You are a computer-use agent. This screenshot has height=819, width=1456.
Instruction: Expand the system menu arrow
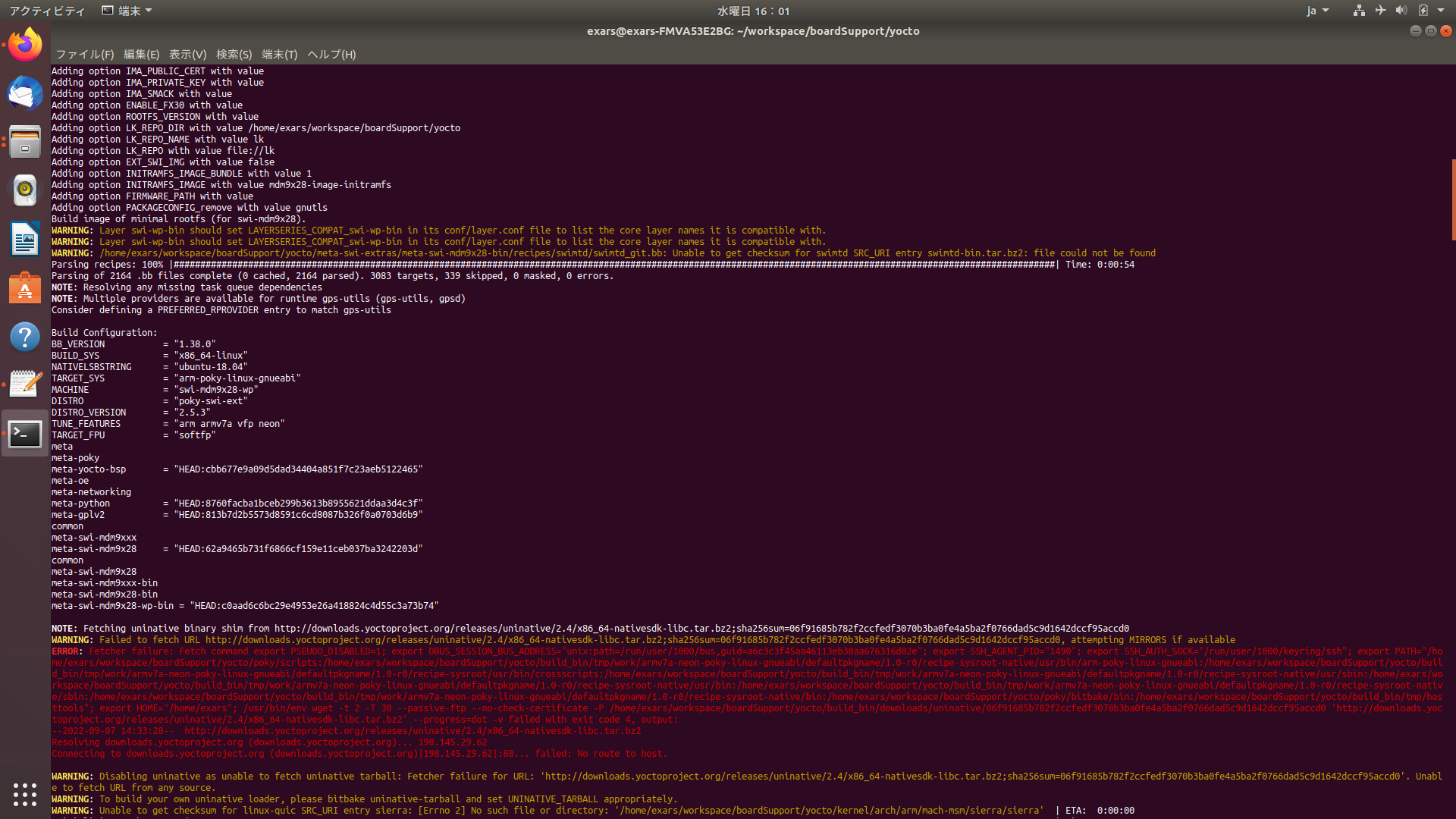tap(1441, 11)
